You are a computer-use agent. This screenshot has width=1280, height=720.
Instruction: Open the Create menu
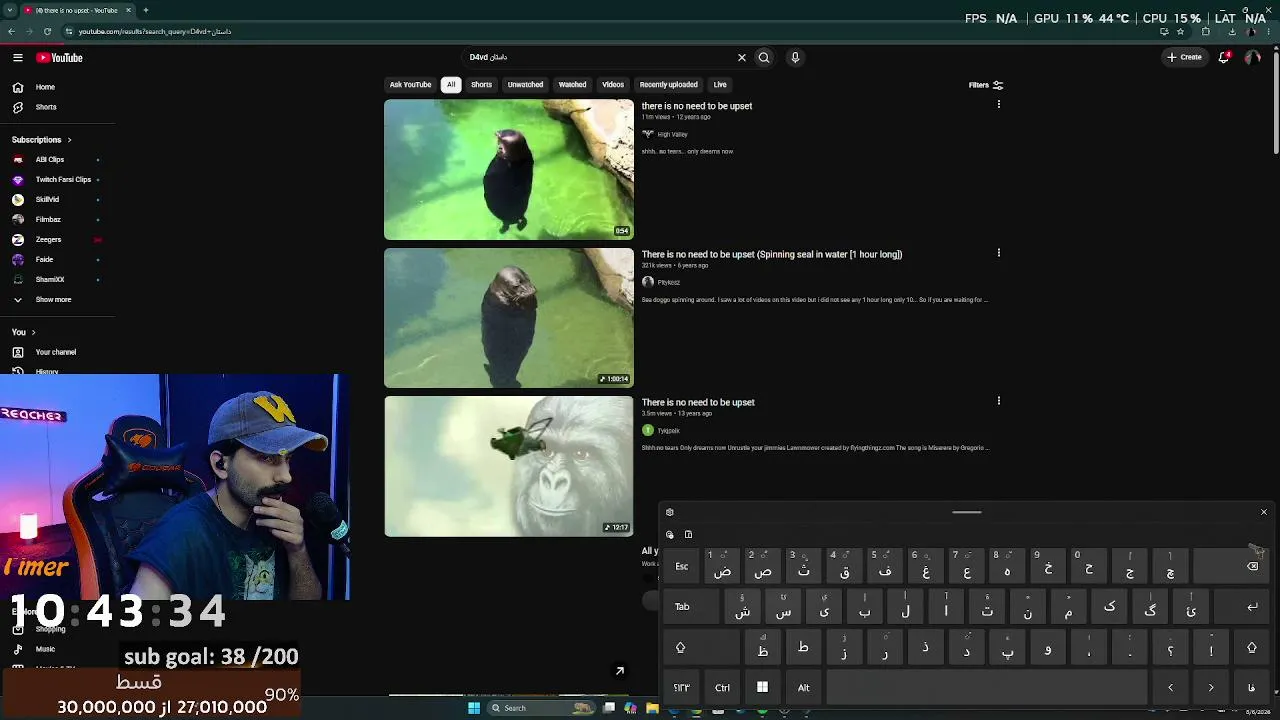click(1185, 57)
